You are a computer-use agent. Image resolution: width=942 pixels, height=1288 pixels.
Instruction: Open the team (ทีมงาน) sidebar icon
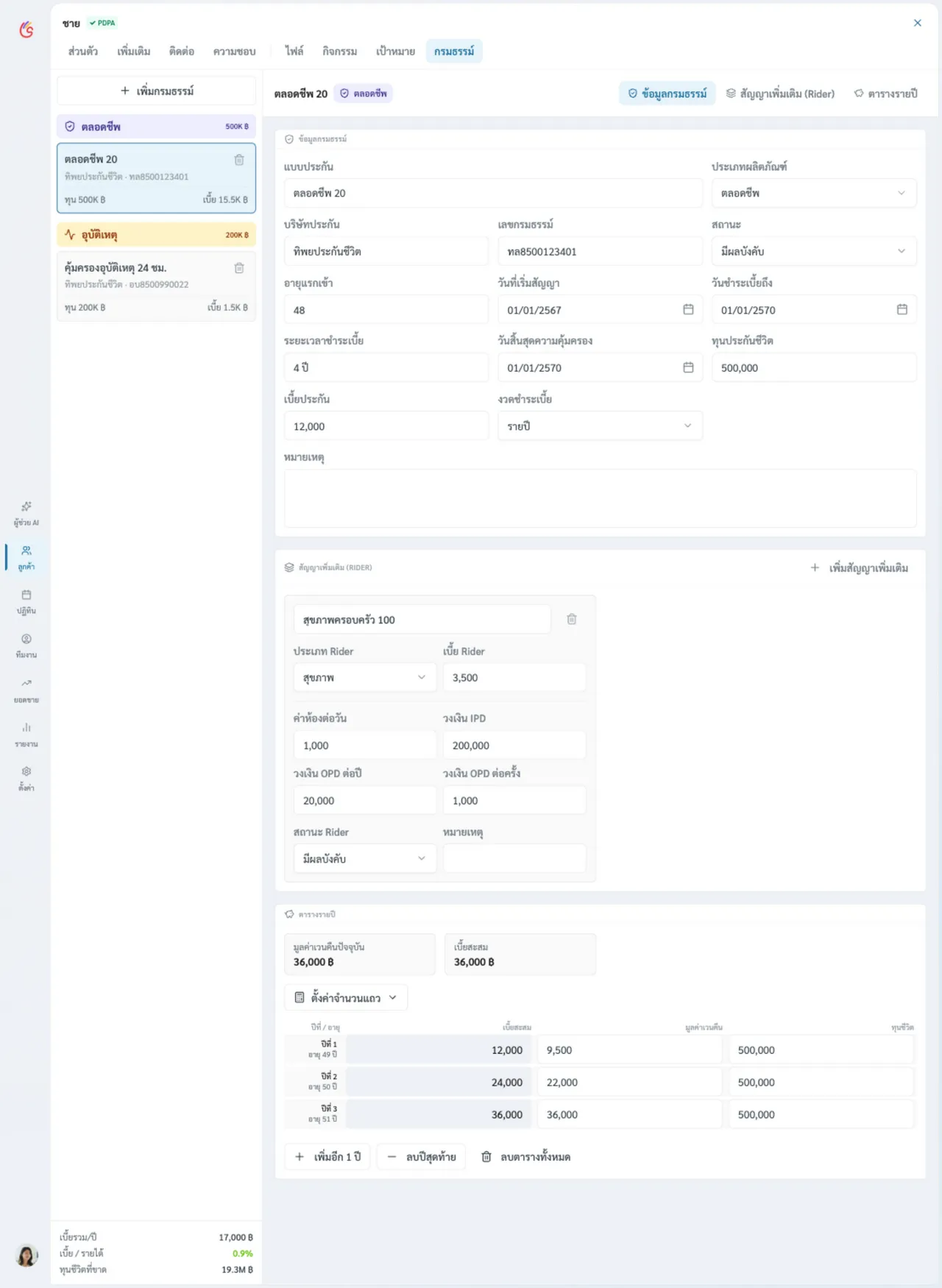click(26, 646)
